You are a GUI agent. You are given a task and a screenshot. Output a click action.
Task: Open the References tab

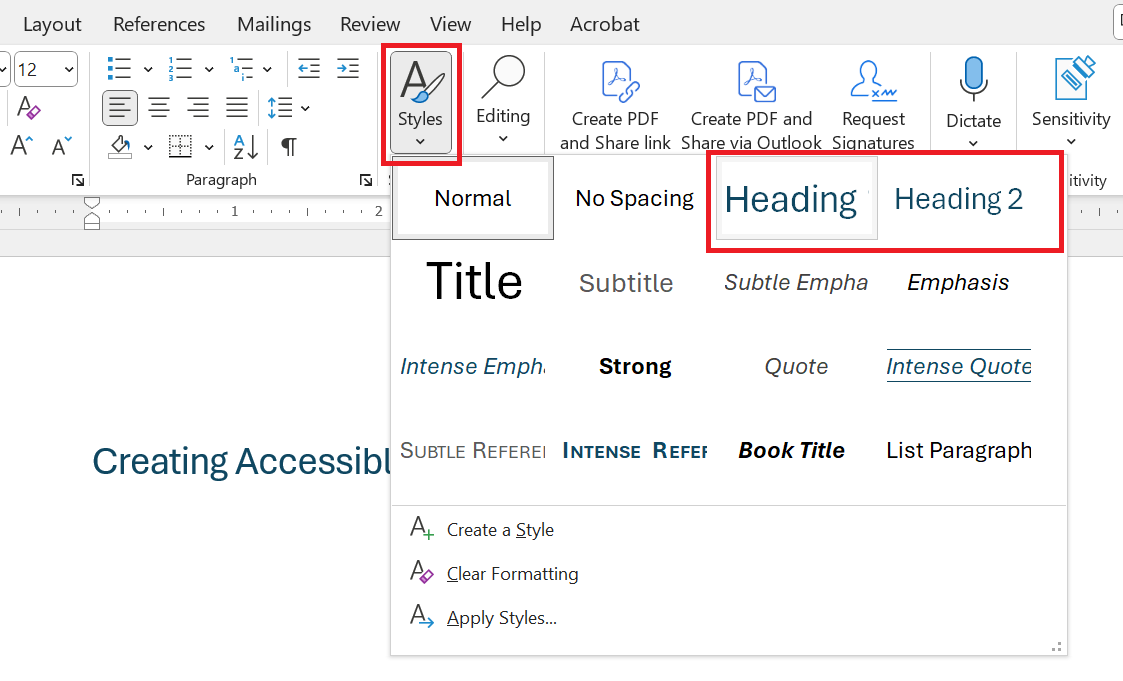pyautogui.click(x=159, y=24)
